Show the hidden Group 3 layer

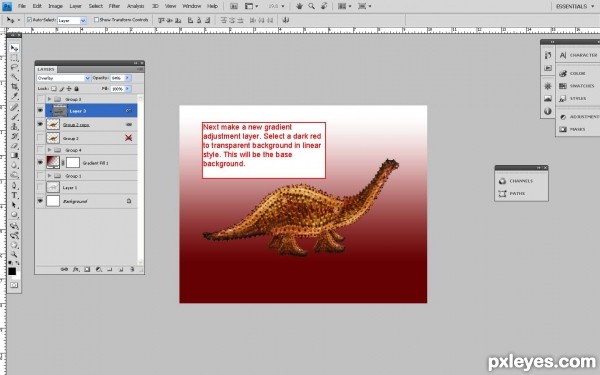tap(40, 99)
